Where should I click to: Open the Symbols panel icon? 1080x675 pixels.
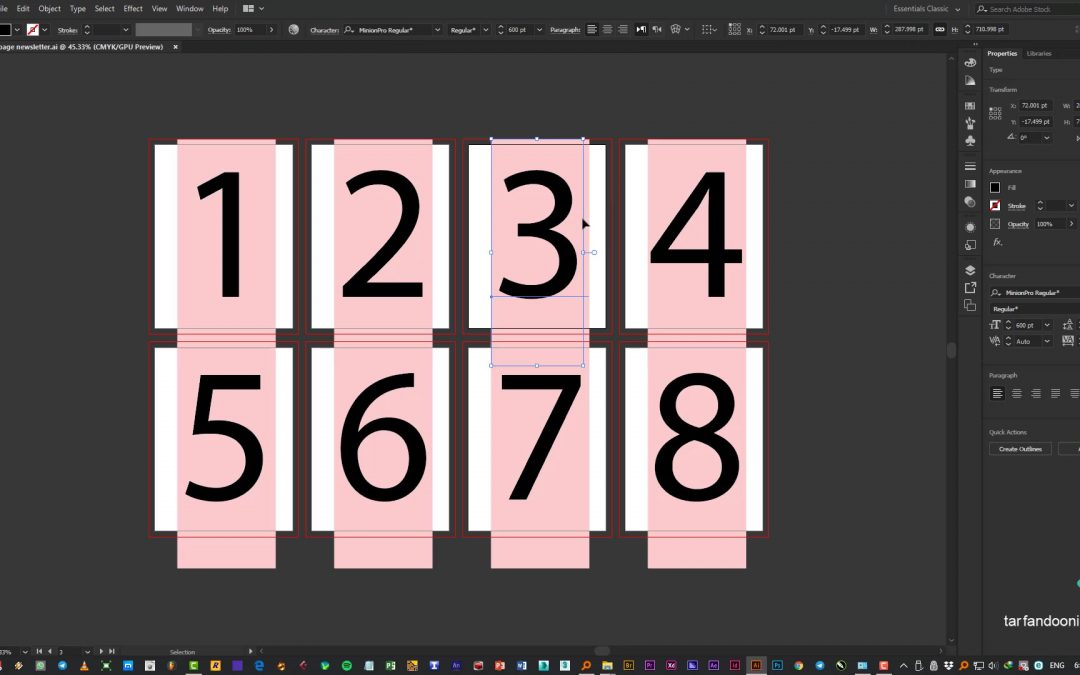(x=970, y=141)
